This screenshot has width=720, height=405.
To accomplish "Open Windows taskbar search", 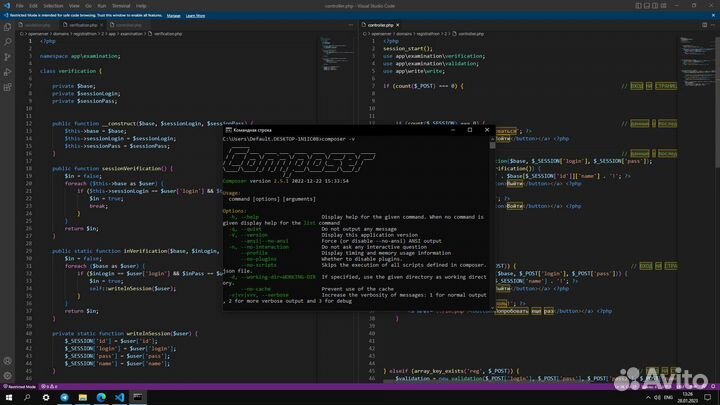I will coord(27,397).
